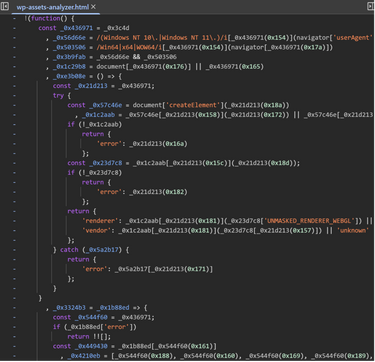Click the const _0x544f60 declaration

[104, 318]
